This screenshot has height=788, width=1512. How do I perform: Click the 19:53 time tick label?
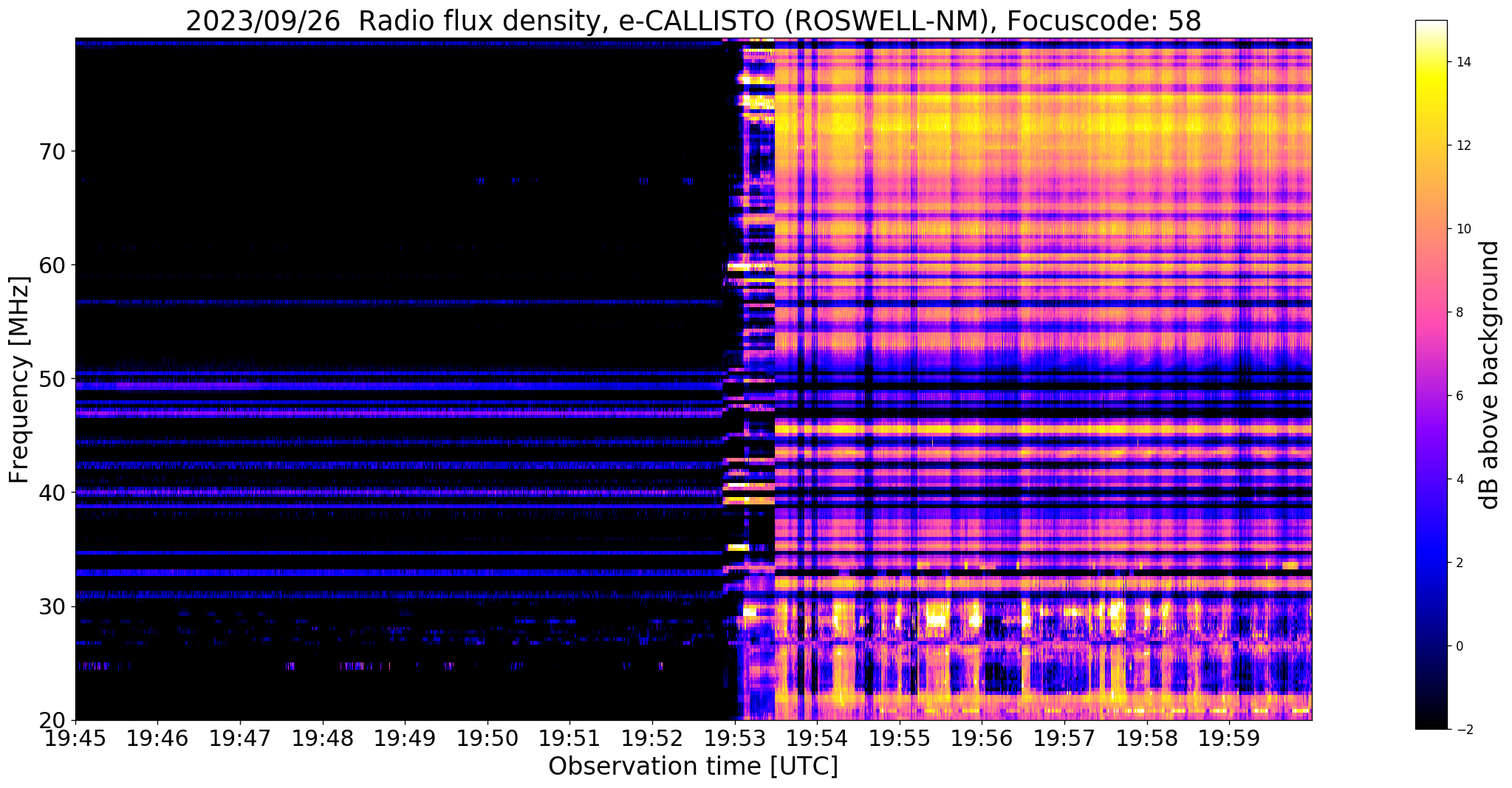[x=735, y=738]
